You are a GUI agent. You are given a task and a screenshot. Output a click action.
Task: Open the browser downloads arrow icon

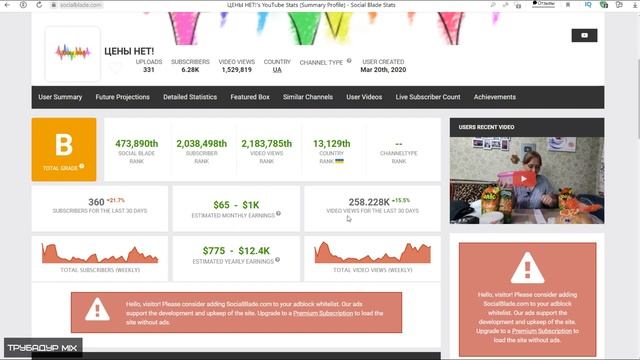tap(634, 5)
